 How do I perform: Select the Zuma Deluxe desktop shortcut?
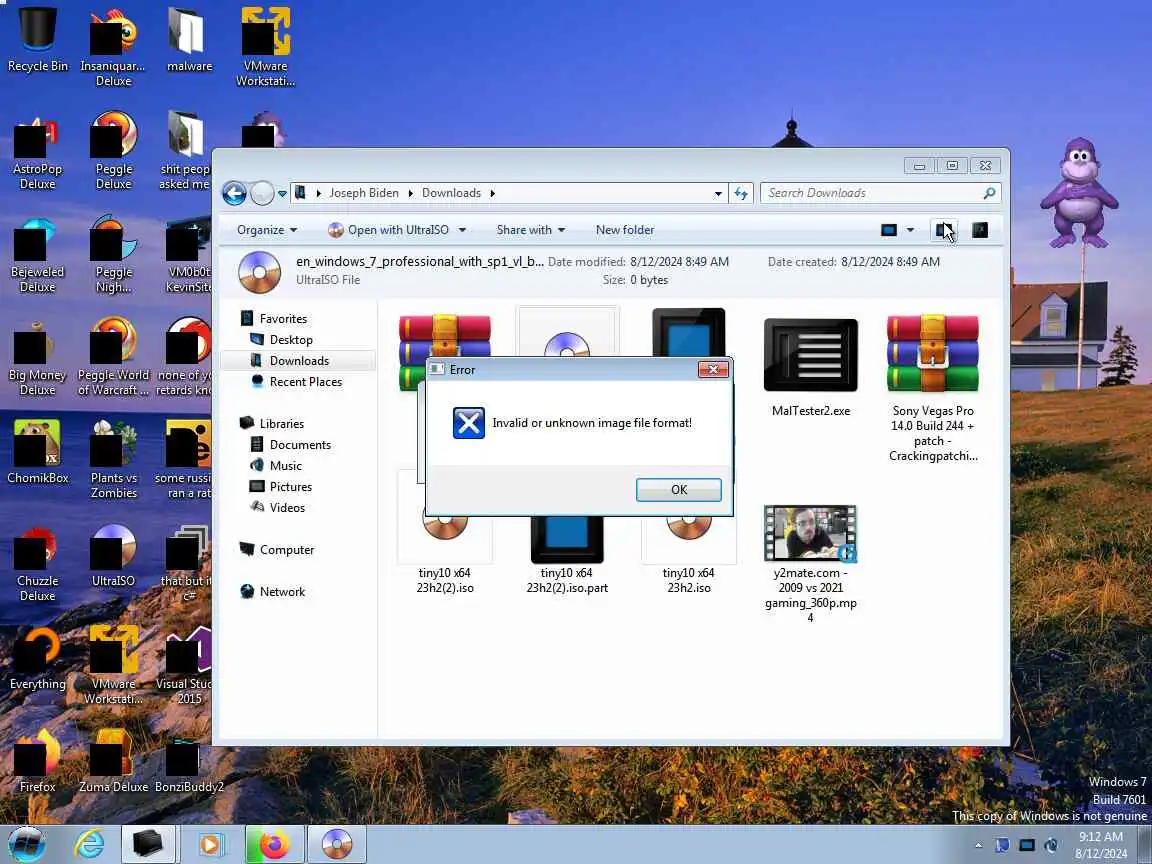point(113,760)
